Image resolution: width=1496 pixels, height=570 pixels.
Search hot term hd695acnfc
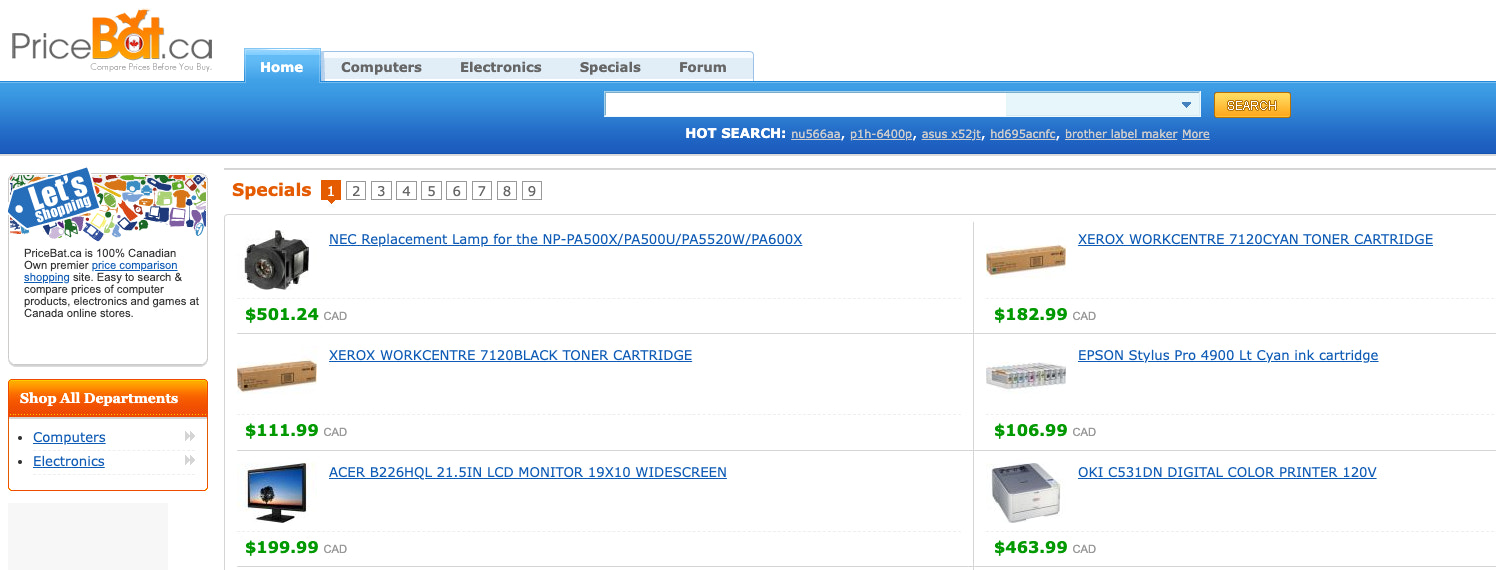tap(1022, 134)
